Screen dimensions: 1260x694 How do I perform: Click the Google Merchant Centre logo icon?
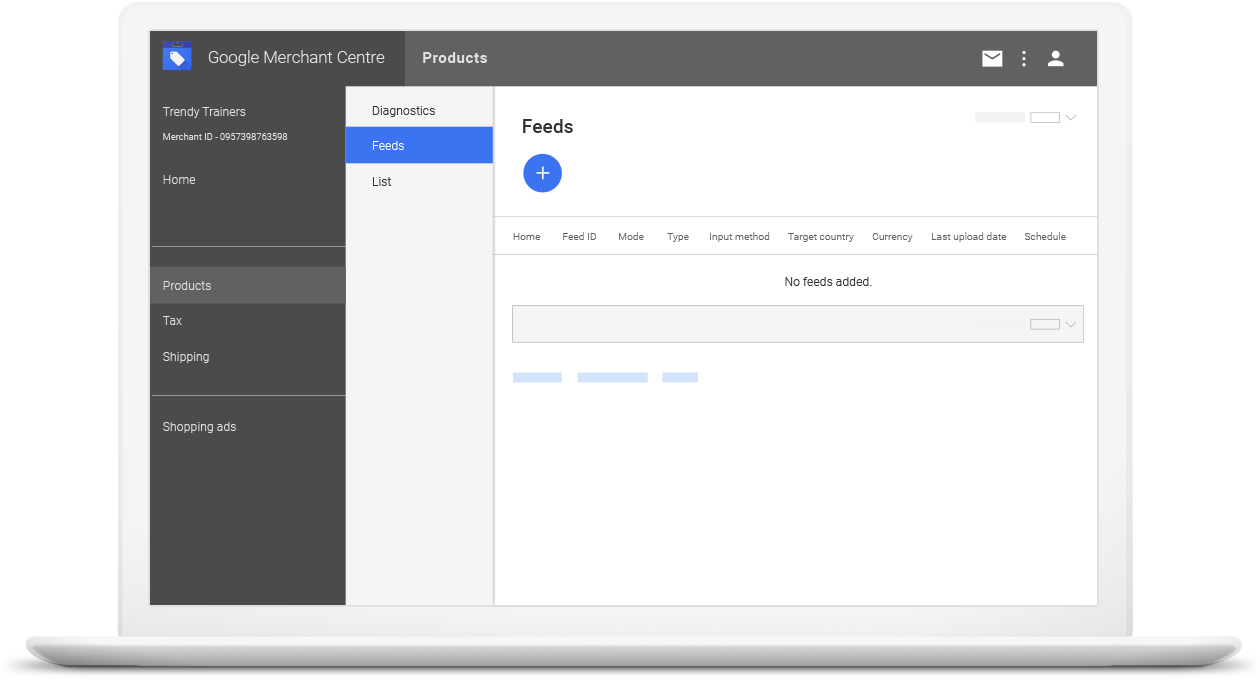(x=177, y=57)
